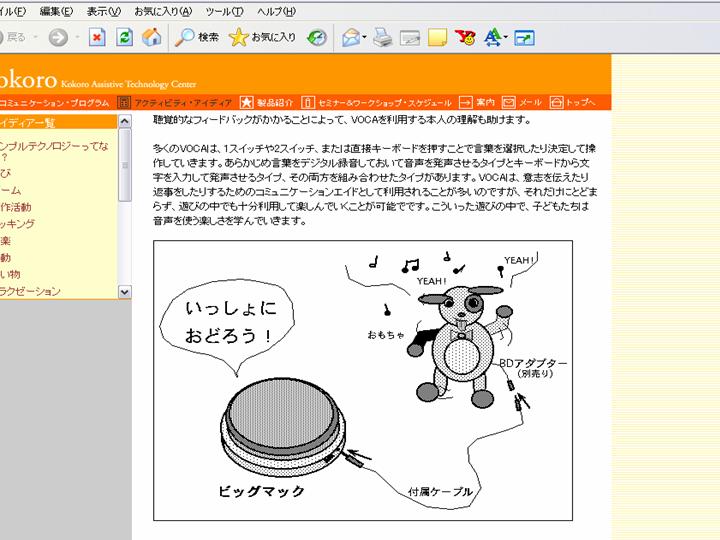720x540 pixels.
Task: Open the text size dropdown arrow
Action: (x=506, y=38)
